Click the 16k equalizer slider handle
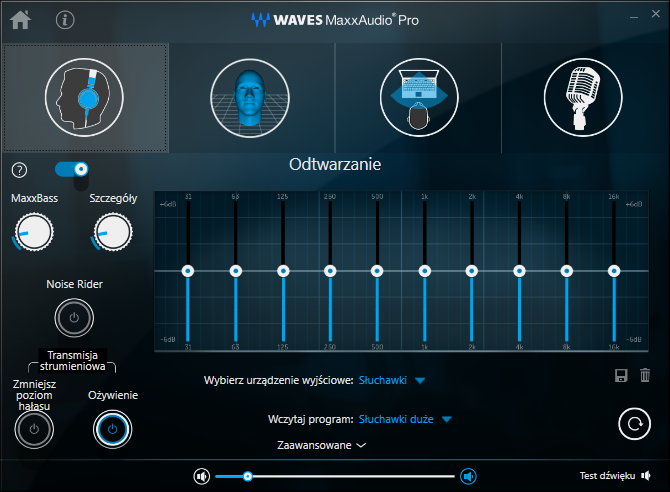 [614, 271]
